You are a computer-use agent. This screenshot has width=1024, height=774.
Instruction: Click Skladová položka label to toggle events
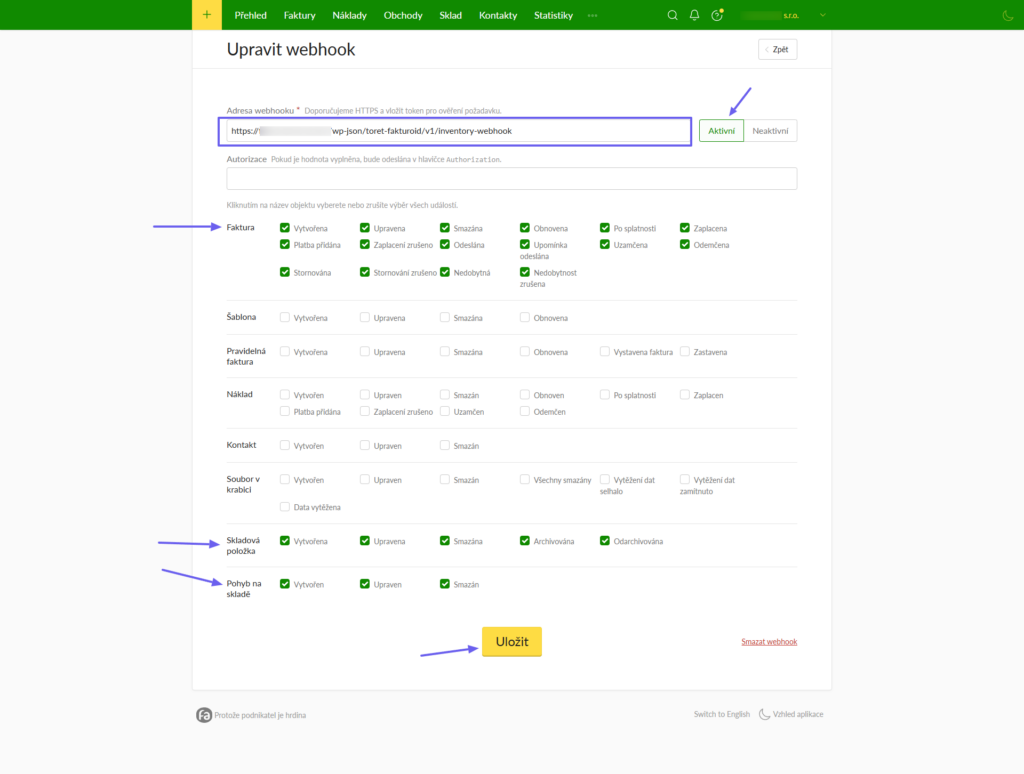(243, 545)
